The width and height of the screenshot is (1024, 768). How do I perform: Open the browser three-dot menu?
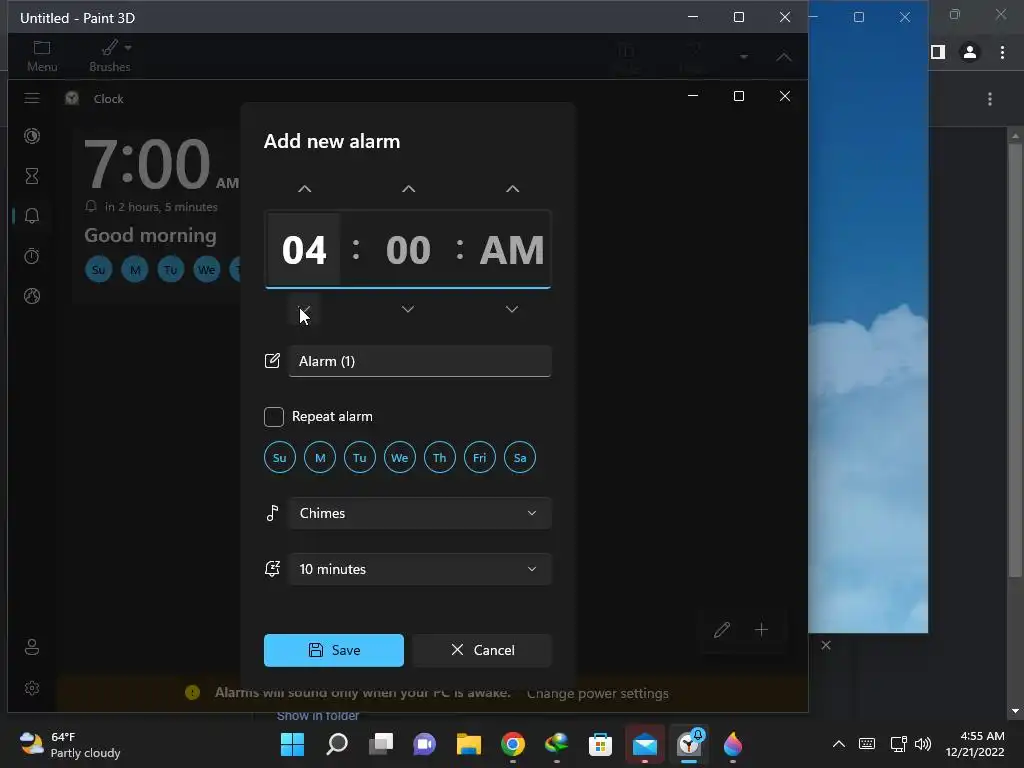point(1002,52)
